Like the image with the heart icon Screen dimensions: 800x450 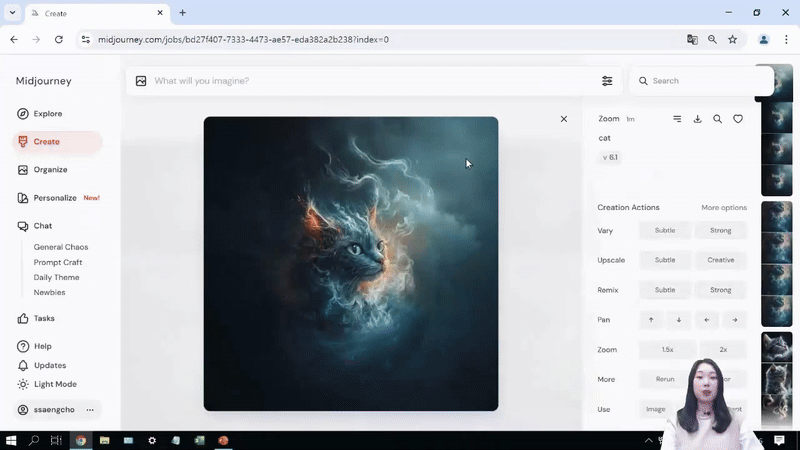(738, 119)
